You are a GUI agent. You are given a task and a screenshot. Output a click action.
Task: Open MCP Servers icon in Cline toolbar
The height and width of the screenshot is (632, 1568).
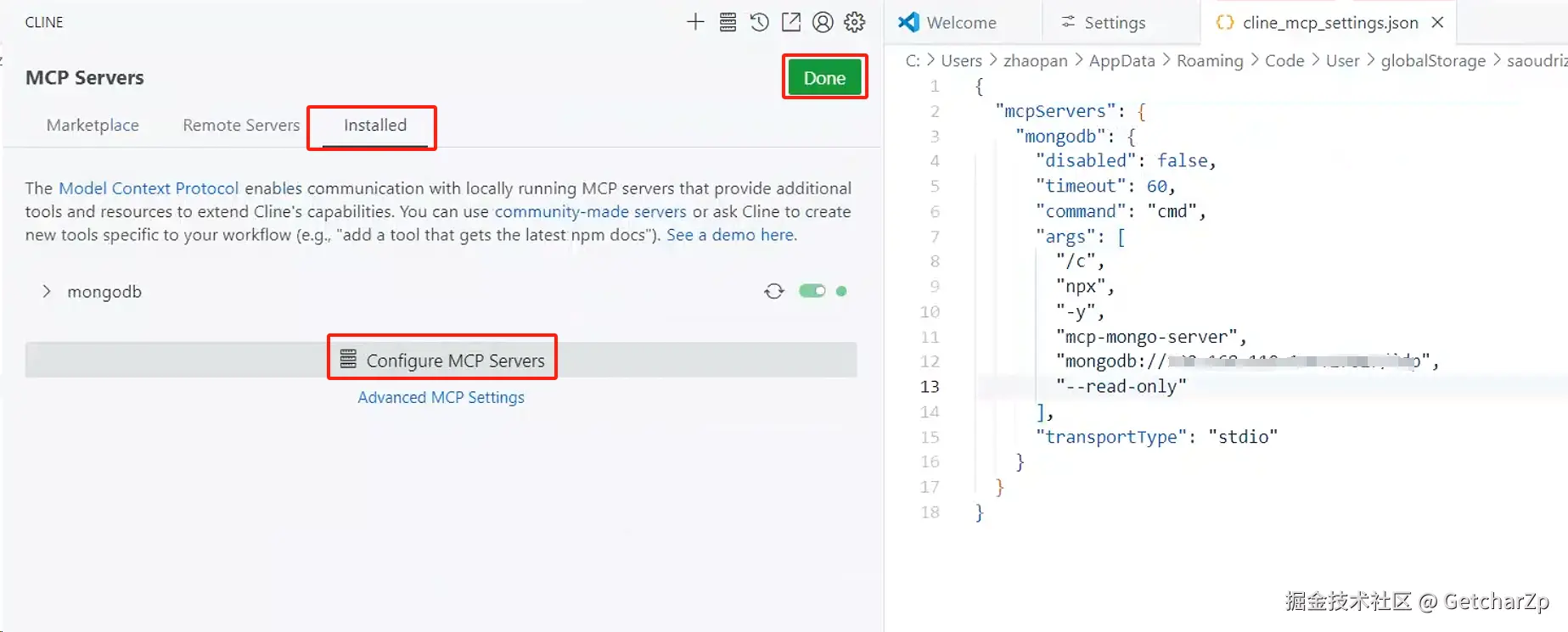tap(728, 22)
